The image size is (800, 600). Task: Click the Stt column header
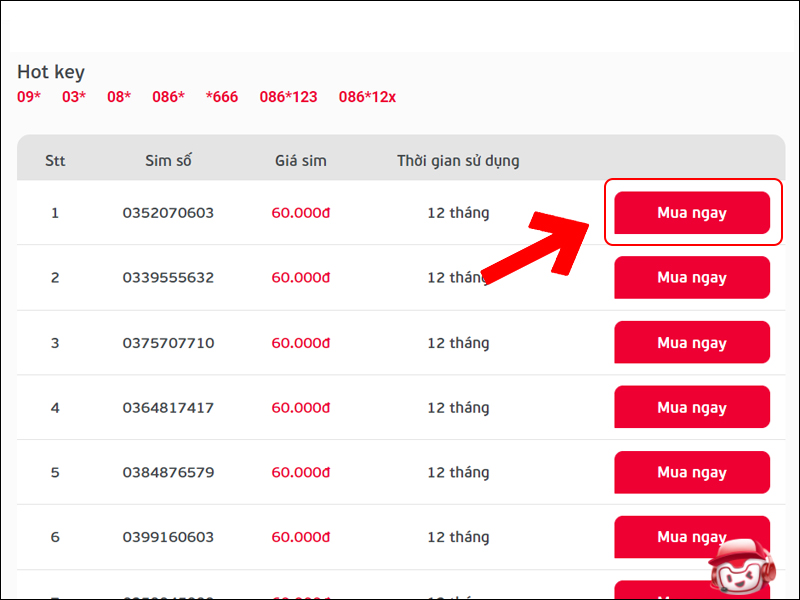(55, 161)
